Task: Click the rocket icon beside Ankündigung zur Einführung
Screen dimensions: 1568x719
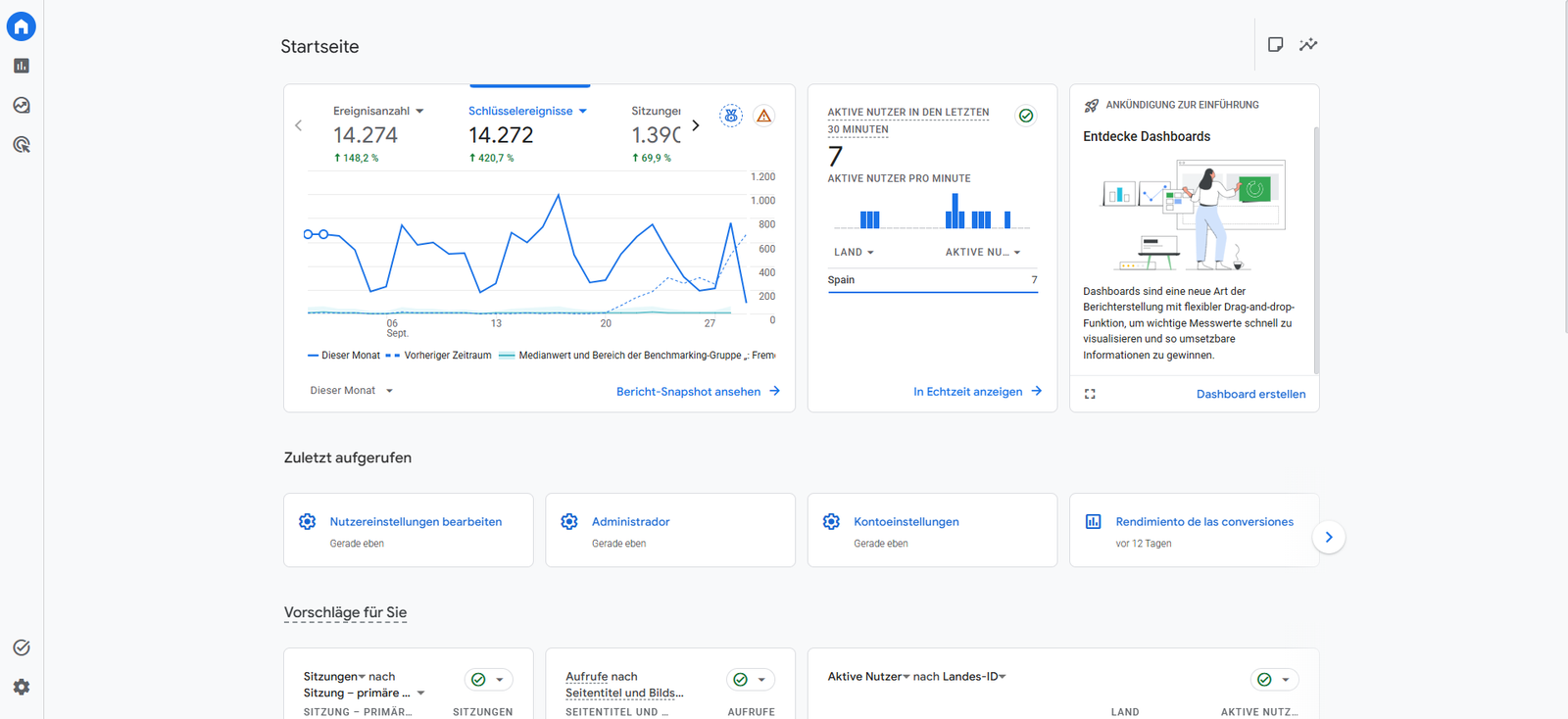Action: point(1092,105)
